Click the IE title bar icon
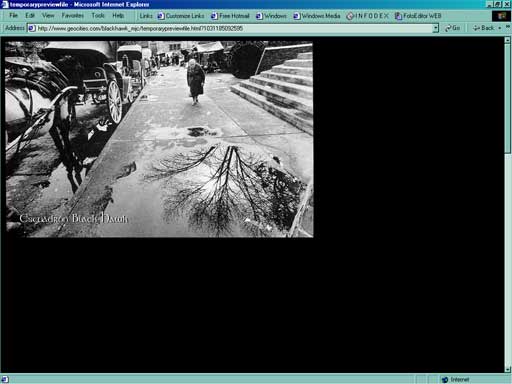This screenshot has height=384, width=512. (5, 4)
